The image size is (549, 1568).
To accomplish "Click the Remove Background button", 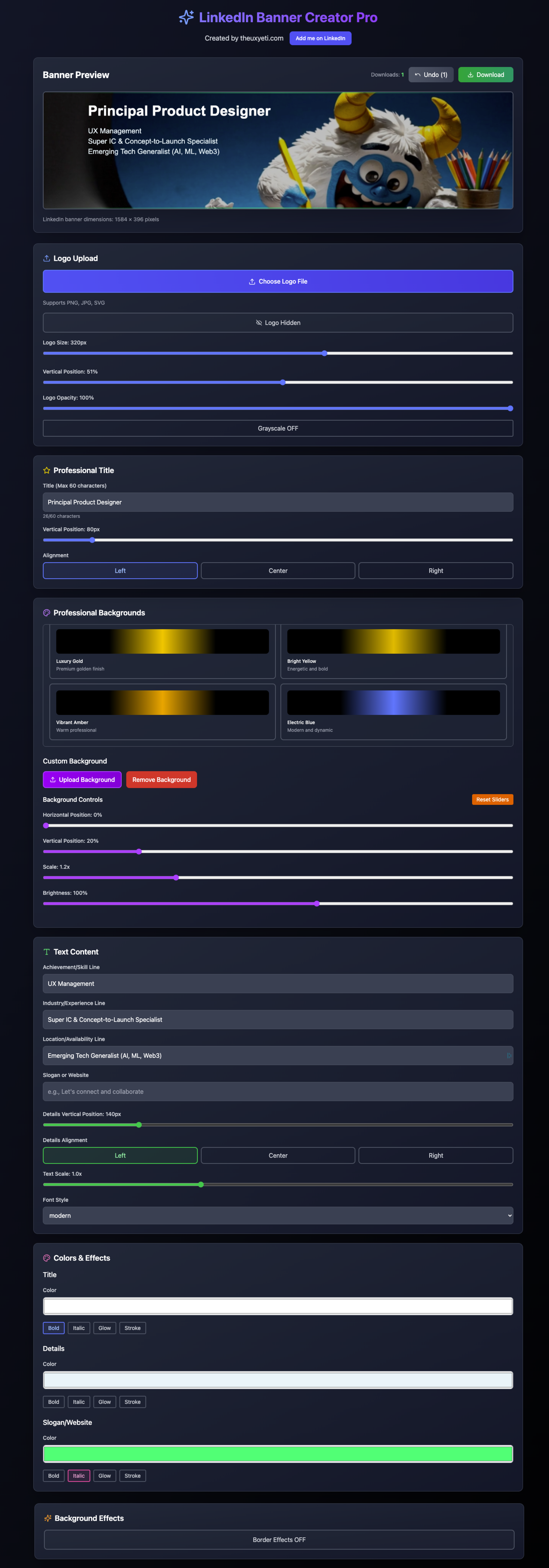I will (161, 780).
